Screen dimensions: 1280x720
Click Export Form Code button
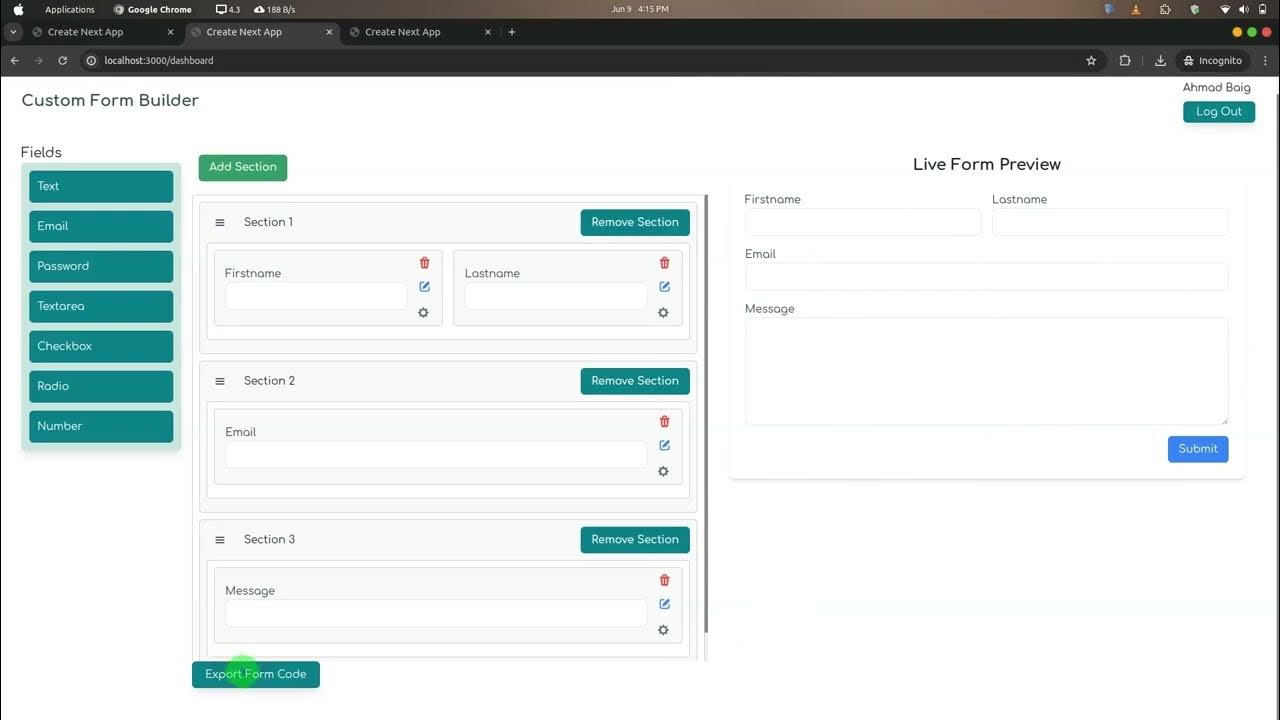pos(256,675)
